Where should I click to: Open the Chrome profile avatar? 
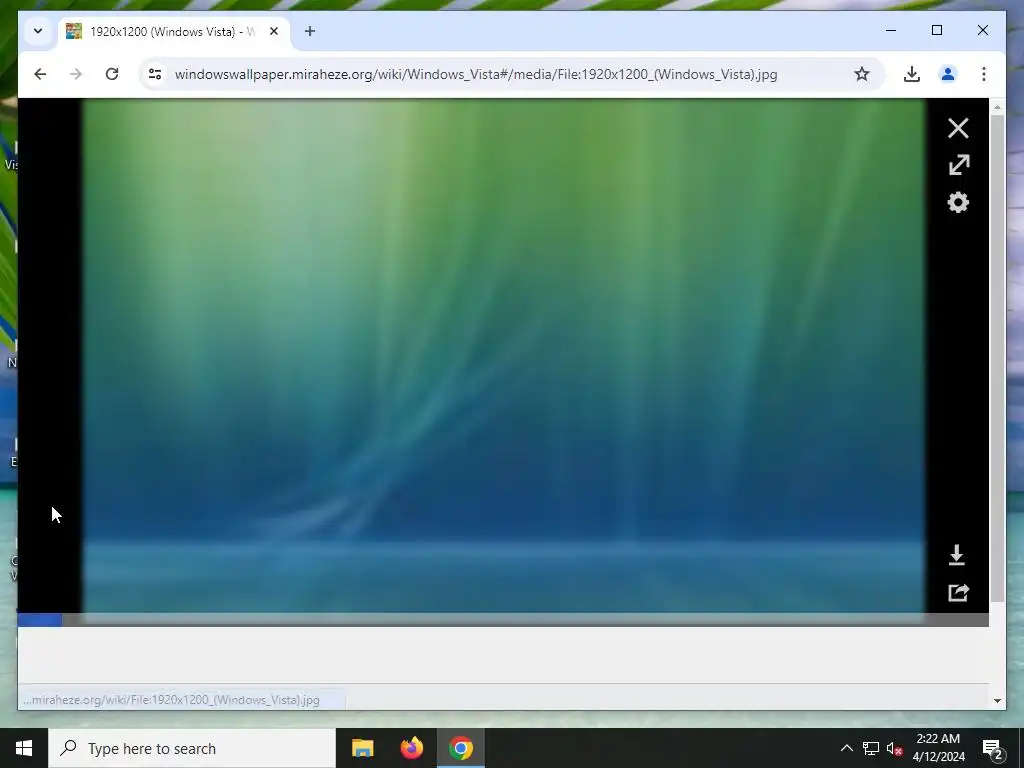[x=948, y=74]
